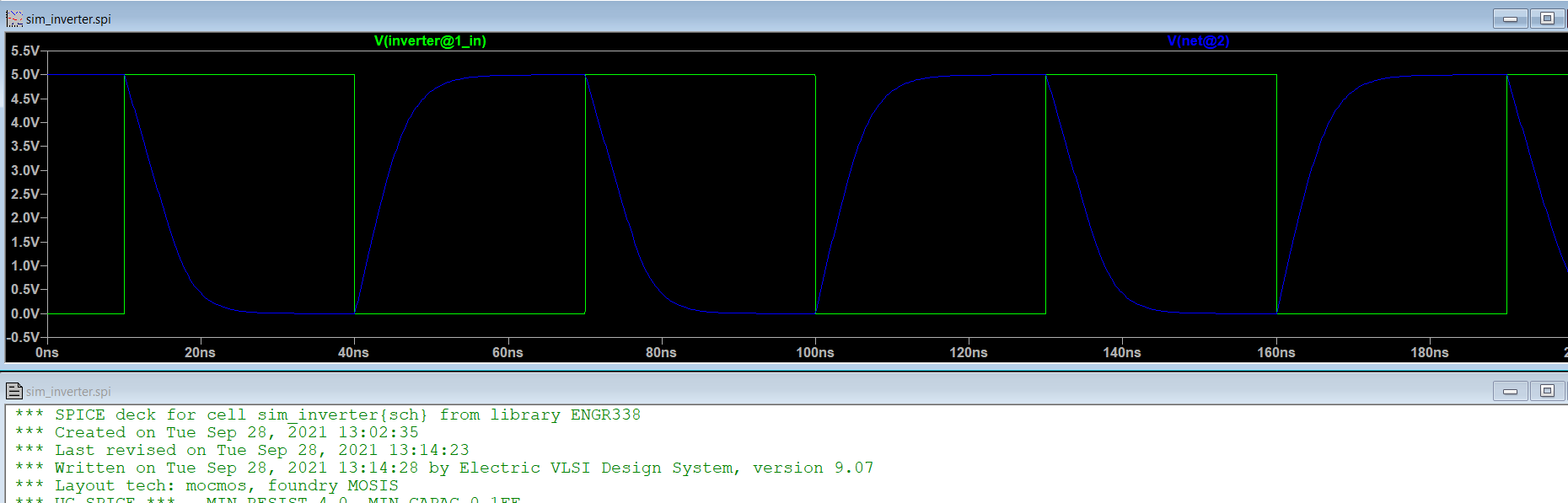This screenshot has height=503, width=1568.
Task: Click the 0.0V label on the vertical axis
Action: click(24, 313)
